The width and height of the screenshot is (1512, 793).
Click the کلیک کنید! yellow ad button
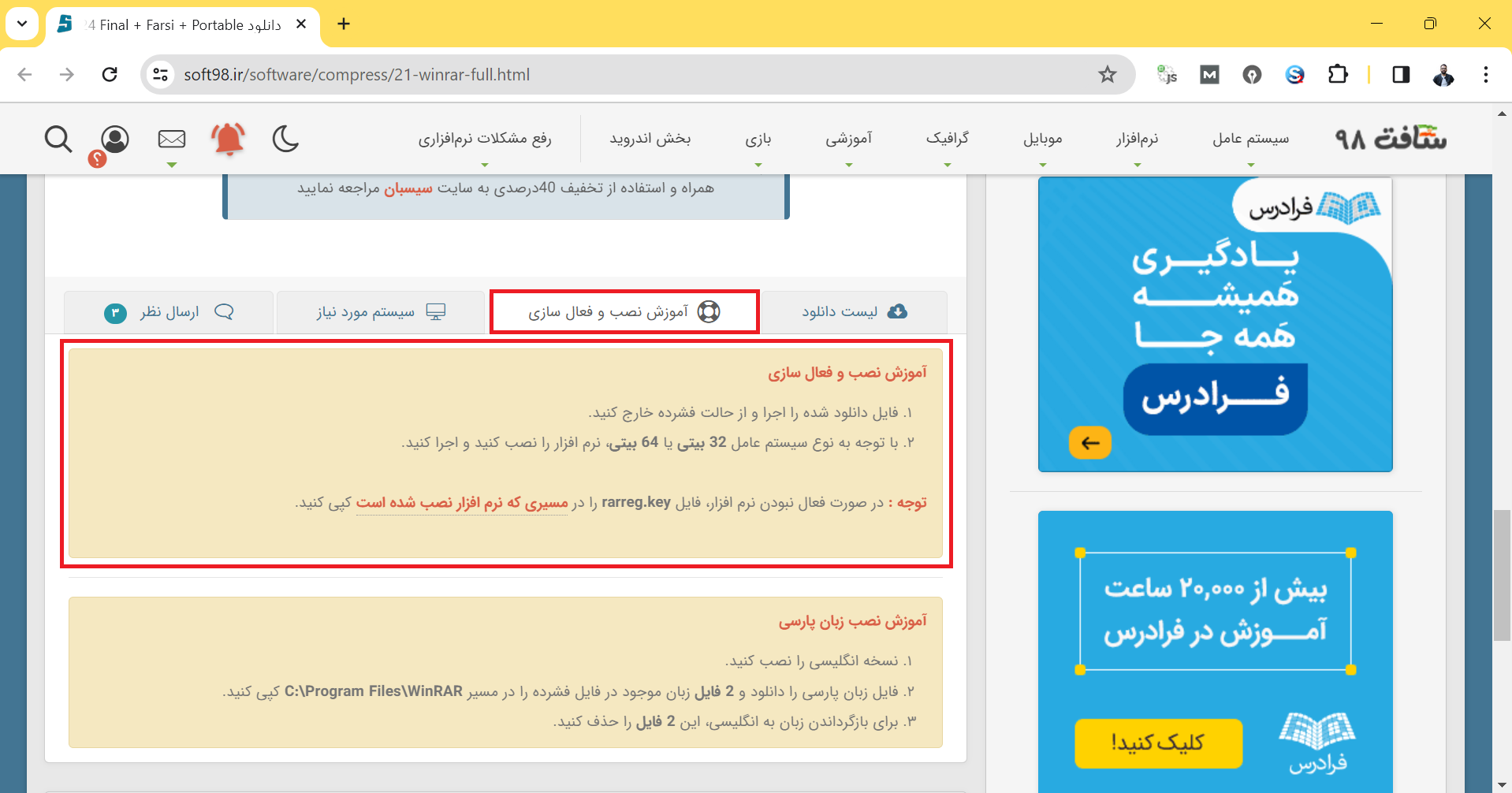(1158, 743)
